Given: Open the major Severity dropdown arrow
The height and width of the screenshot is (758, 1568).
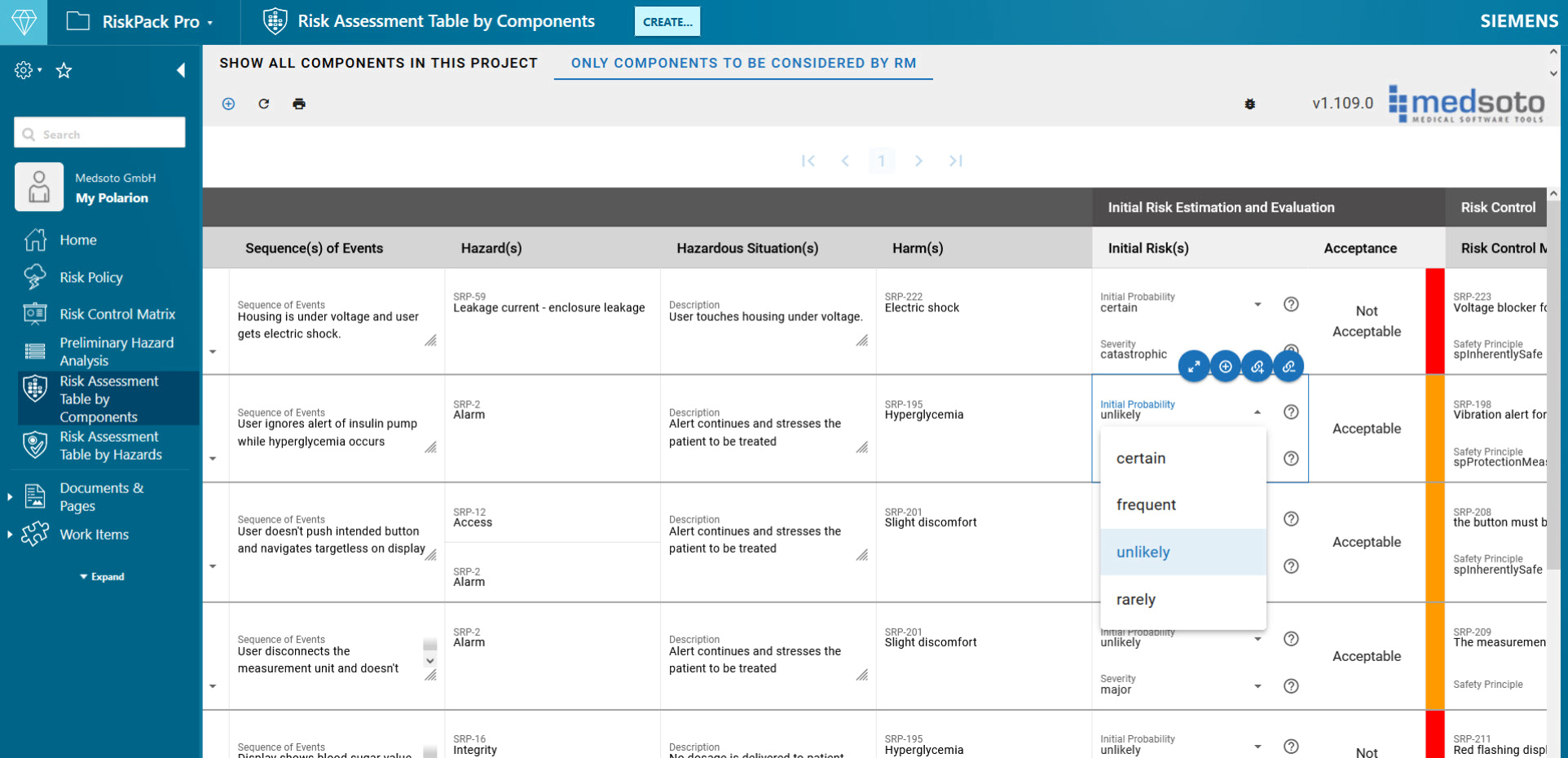Looking at the screenshot, I should (1257, 686).
